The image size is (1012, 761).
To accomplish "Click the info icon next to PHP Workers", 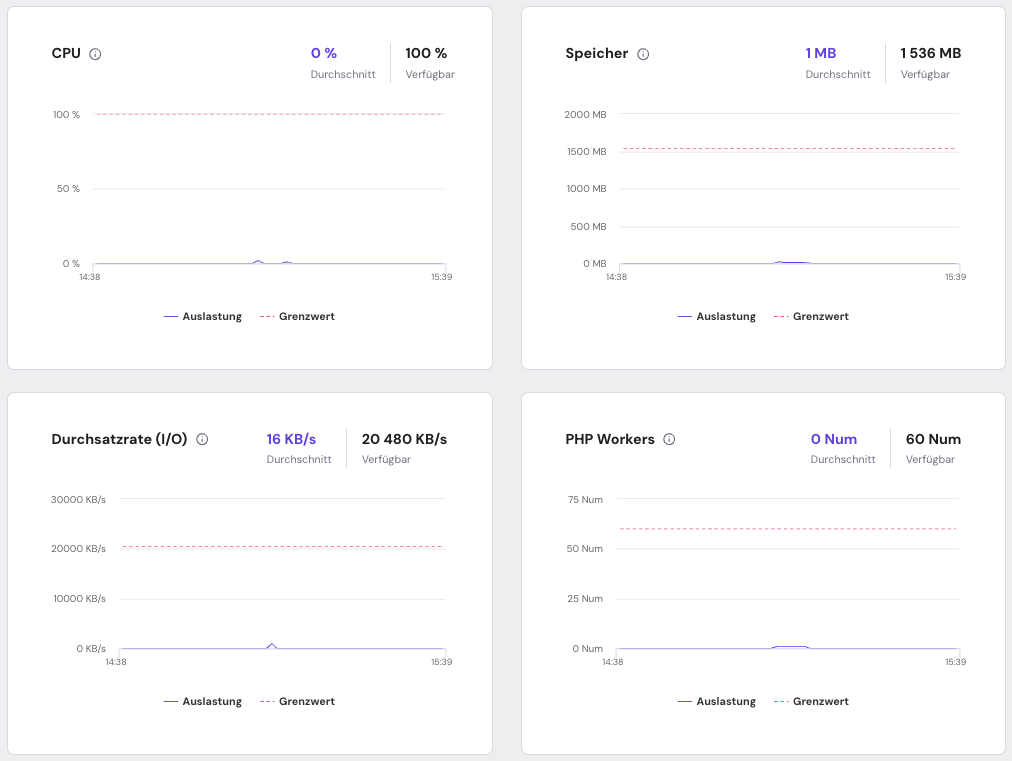I will click(669, 440).
